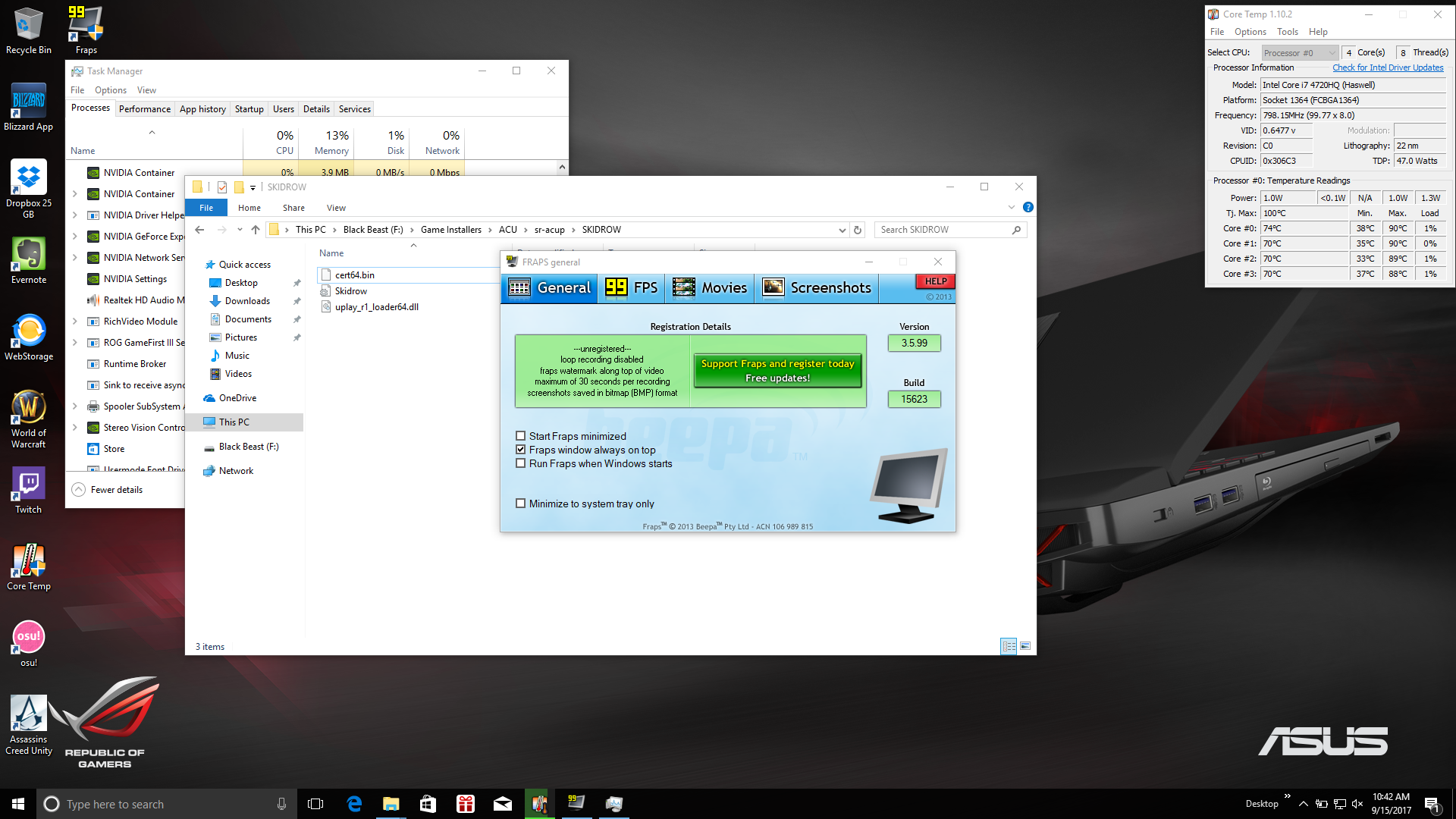Expand the RichVideo Module process row

pyautogui.click(x=74, y=322)
